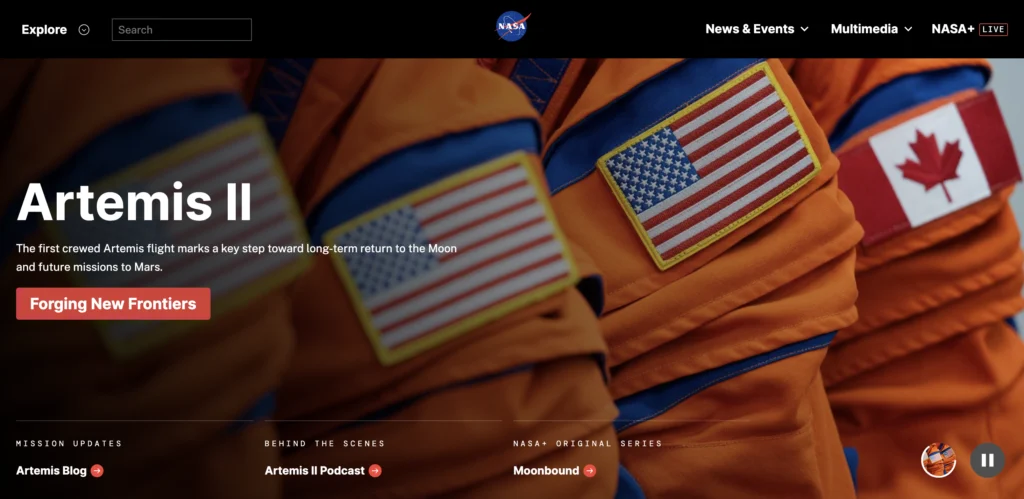This screenshot has height=499, width=1024.
Task: Go to NASA+ streaming link
Action: [x=953, y=29]
